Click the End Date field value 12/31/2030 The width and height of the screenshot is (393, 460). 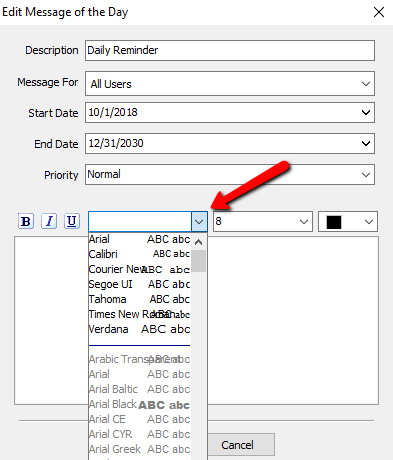click(116, 143)
